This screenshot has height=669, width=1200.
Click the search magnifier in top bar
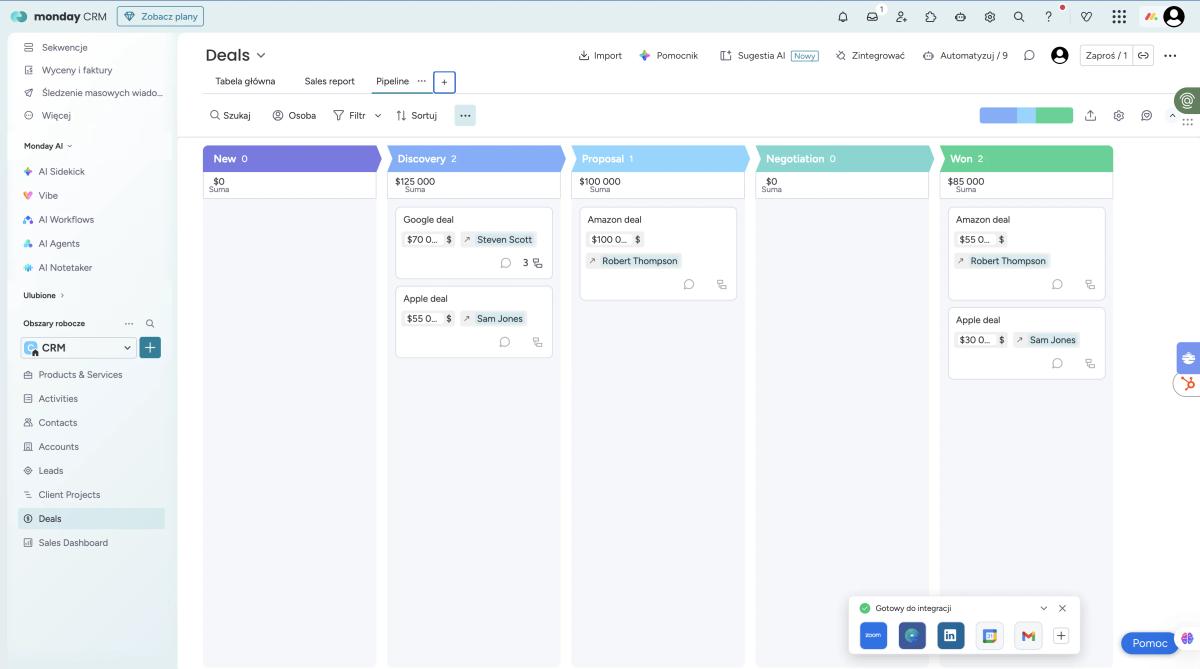coord(1019,16)
